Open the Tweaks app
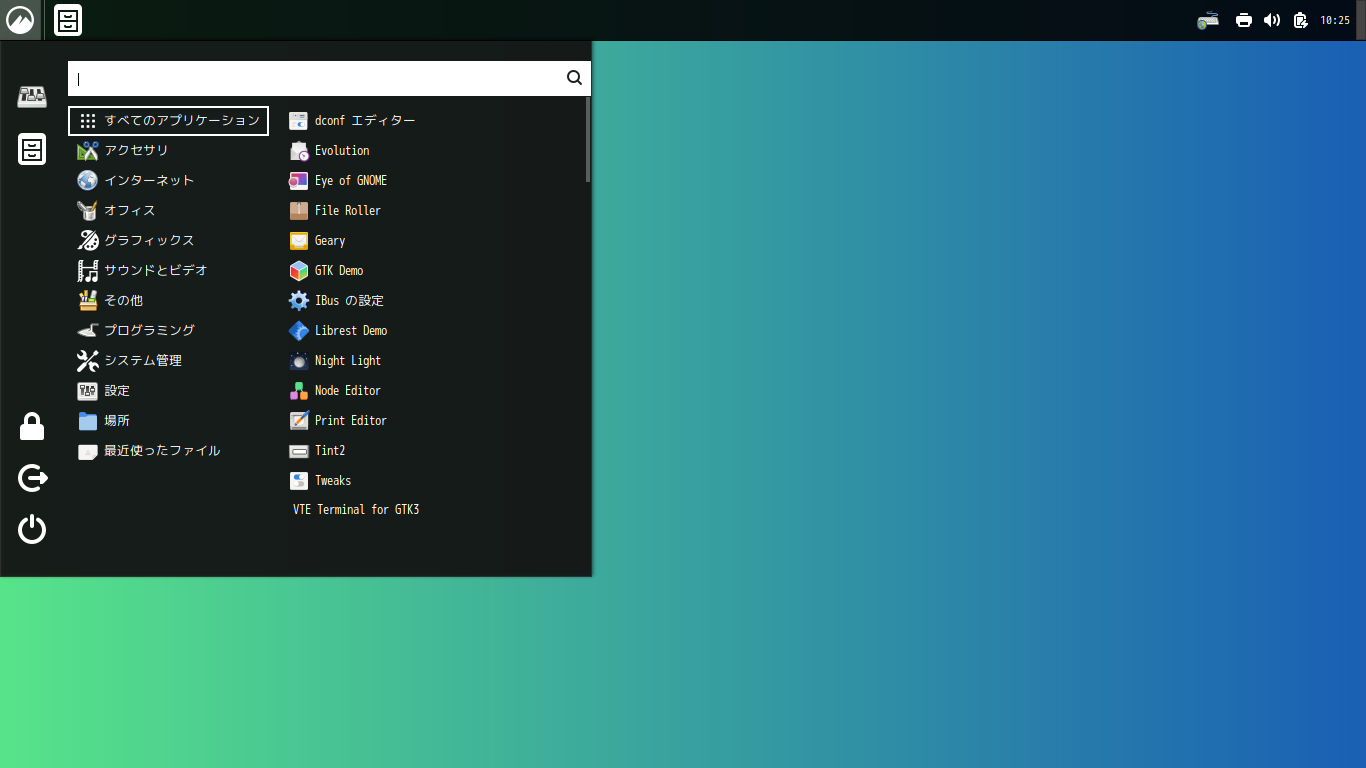Screen dimensions: 1366x768 pyautogui.click(x=432, y=480)
